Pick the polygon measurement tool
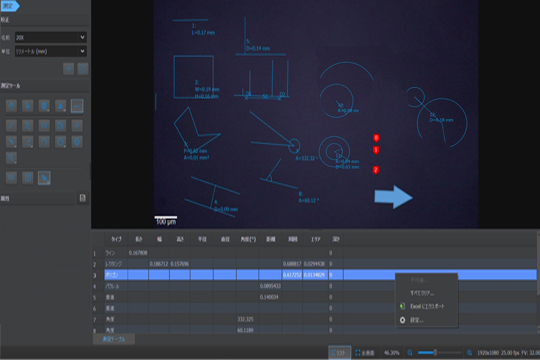 tap(61, 125)
